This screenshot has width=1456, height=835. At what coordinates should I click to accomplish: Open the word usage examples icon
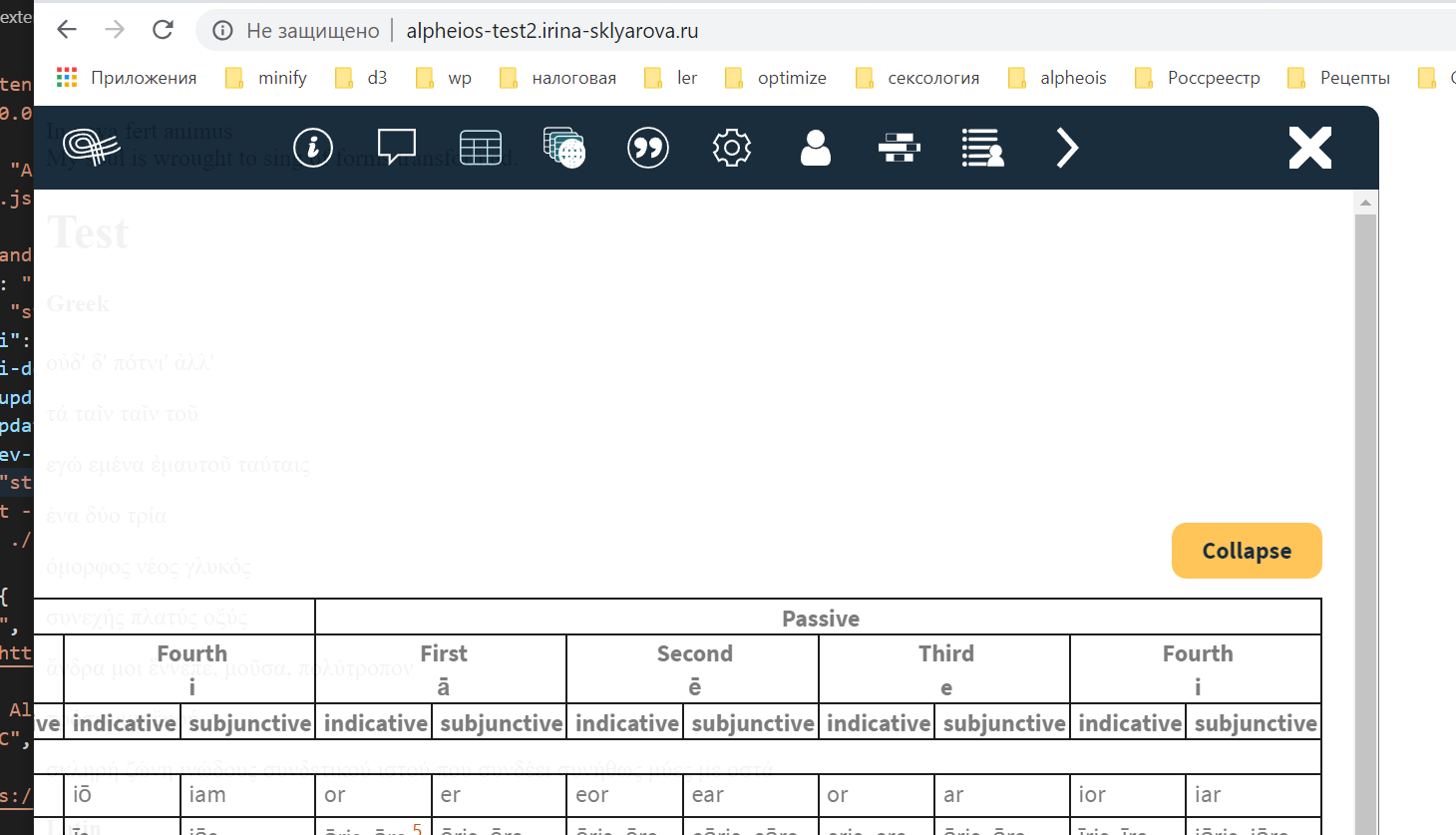(x=899, y=147)
